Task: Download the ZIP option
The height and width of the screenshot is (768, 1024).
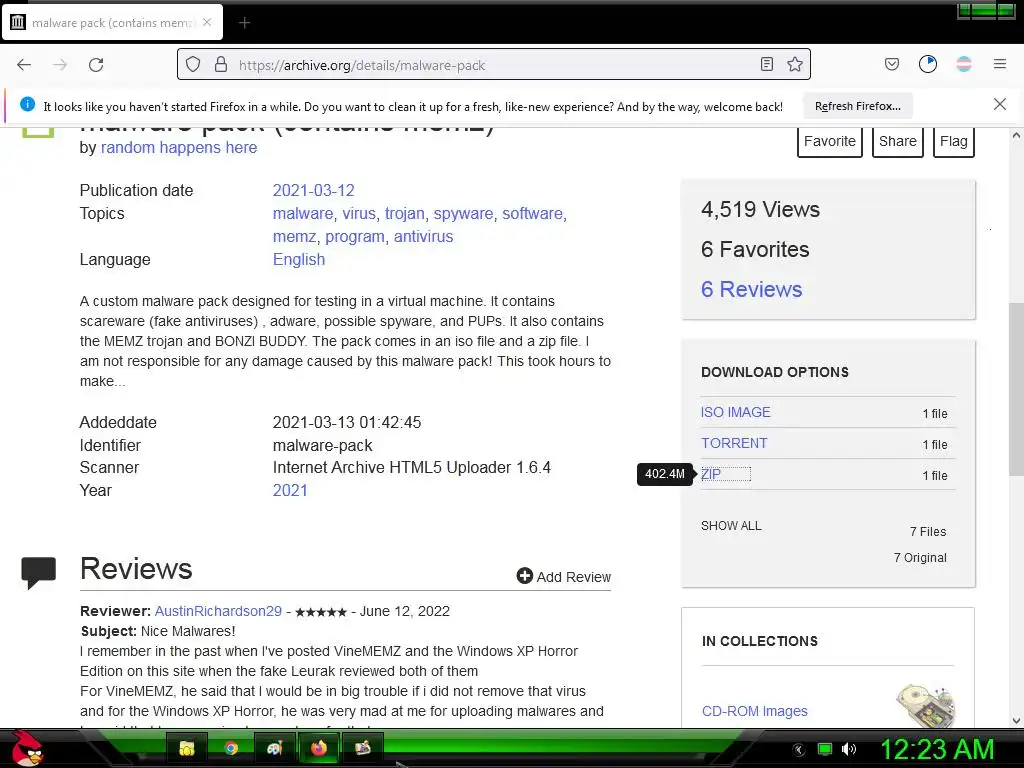Action: [x=711, y=474]
